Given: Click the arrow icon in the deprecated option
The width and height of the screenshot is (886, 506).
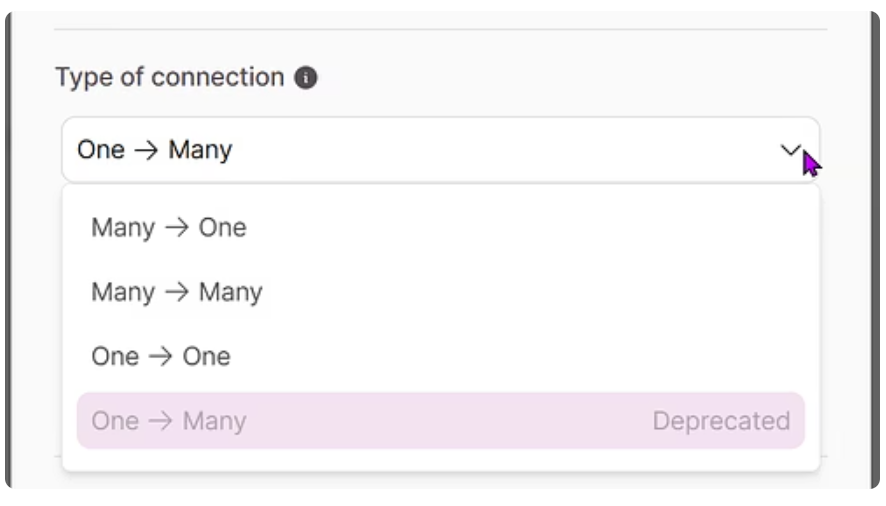Looking at the screenshot, I should pos(160,421).
